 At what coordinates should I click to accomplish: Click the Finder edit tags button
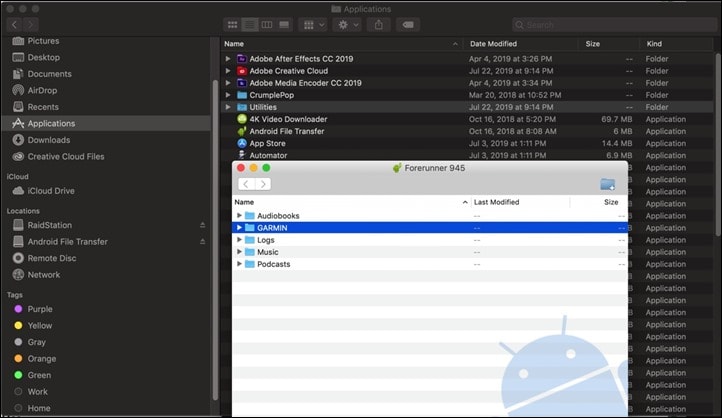click(x=408, y=24)
